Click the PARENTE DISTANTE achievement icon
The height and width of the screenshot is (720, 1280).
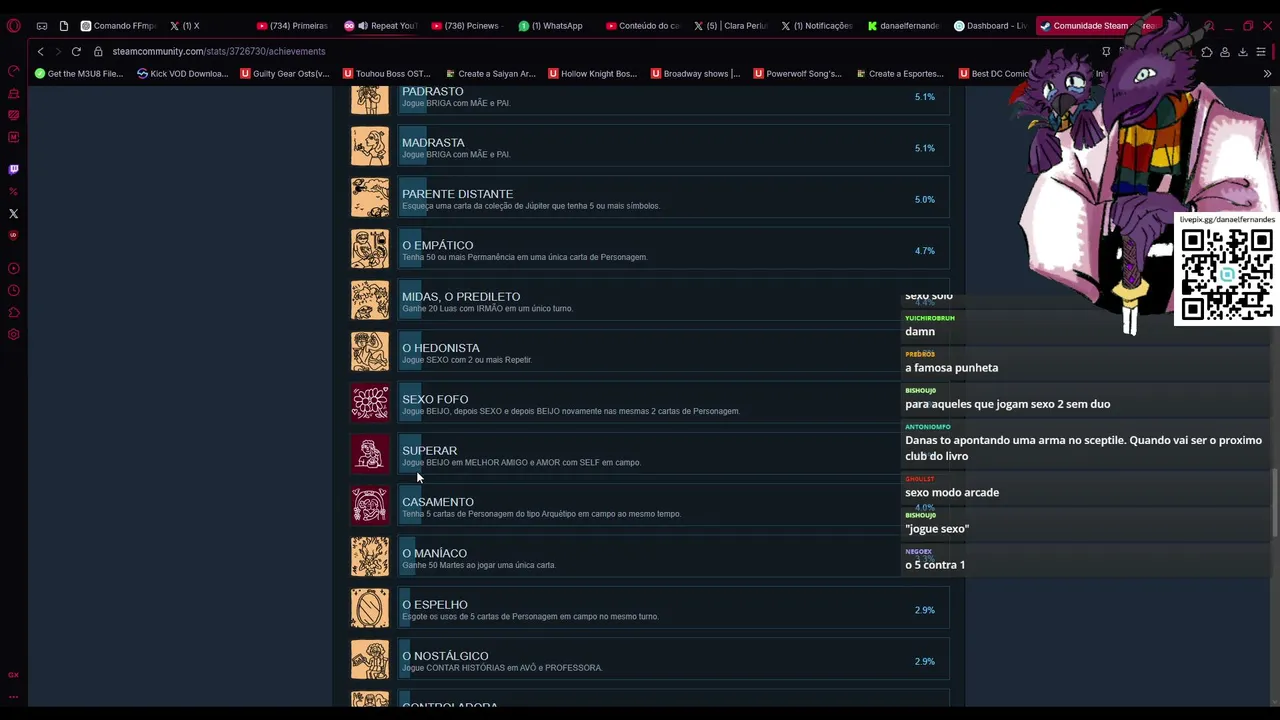point(370,198)
